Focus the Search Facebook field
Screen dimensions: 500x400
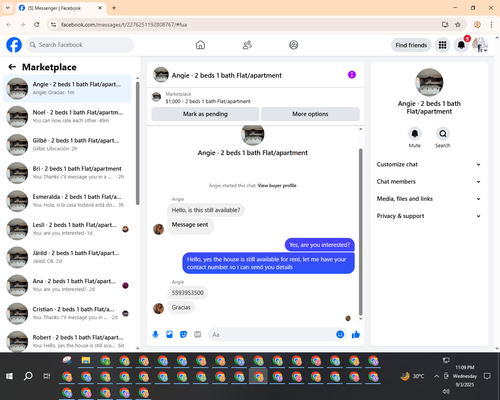point(80,45)
